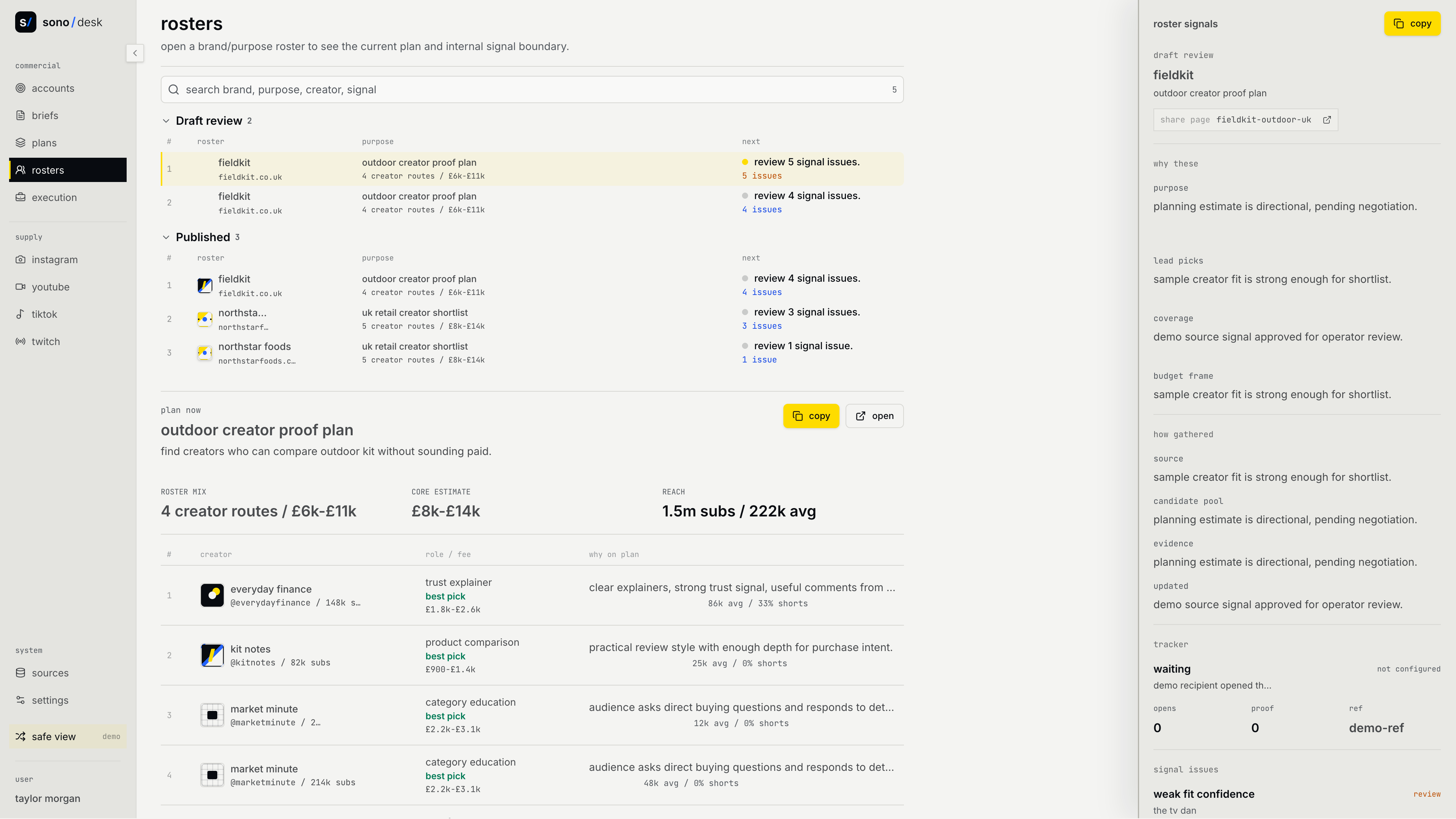Collapse the Draft review section
Image resolution: width=1456 pixels, height=819 pixels.
[x=166, y=121]
